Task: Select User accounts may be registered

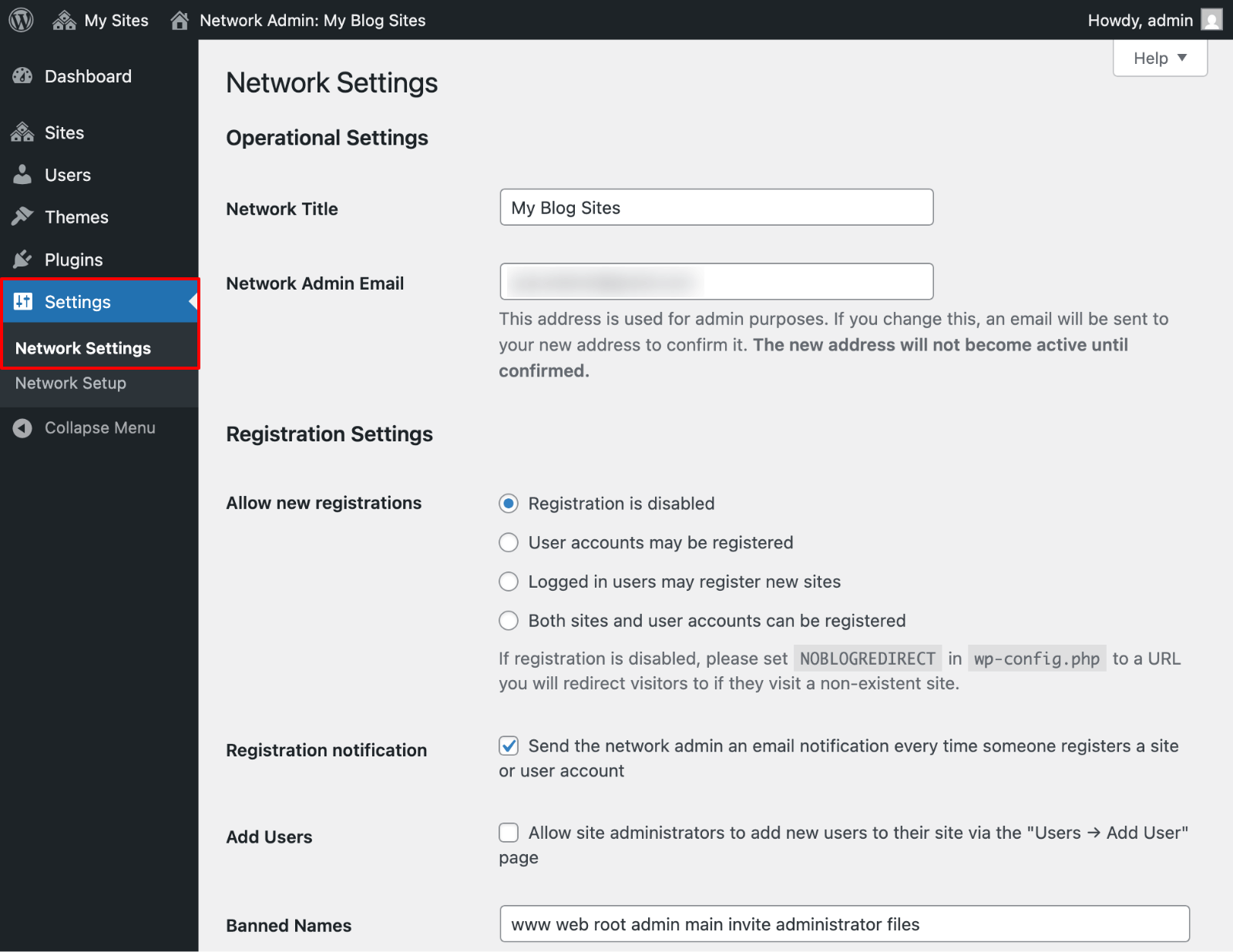Action: tap(509, 542)
